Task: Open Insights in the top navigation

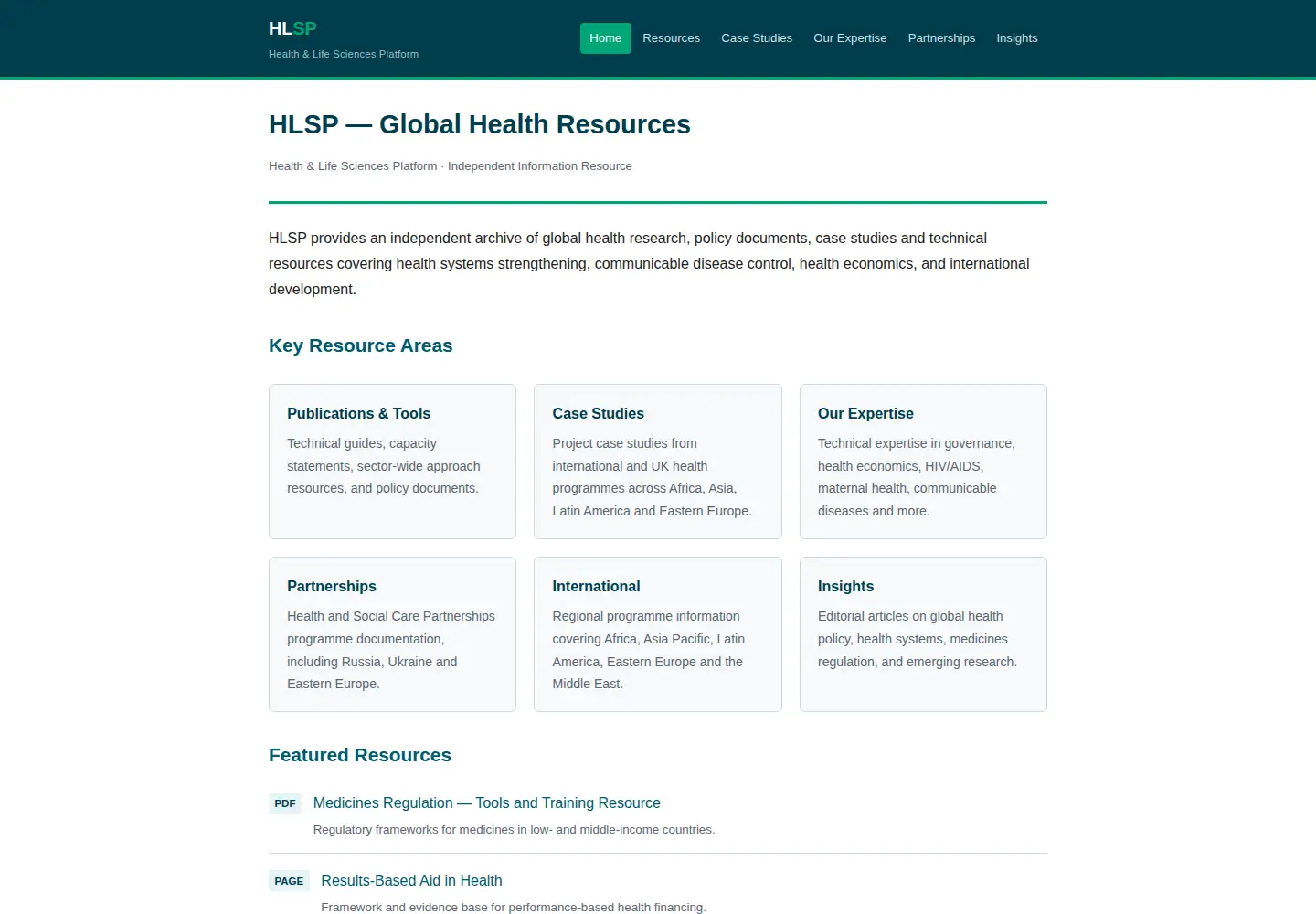Action: [x=1017, y=38]
